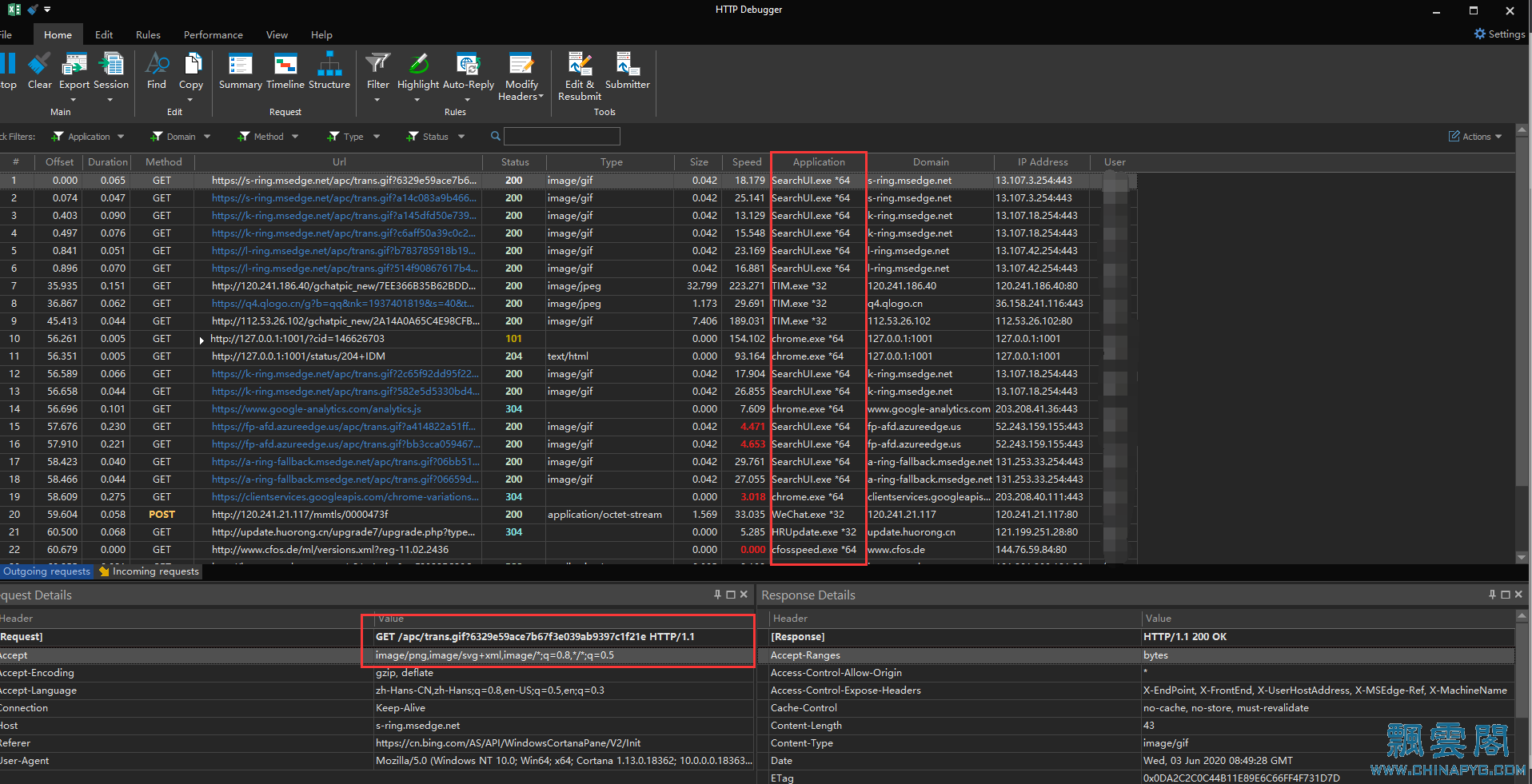Open the Edit menu tab
Image resolution: width=1532 pixels, height=784 pixels.
pos(104,34)
